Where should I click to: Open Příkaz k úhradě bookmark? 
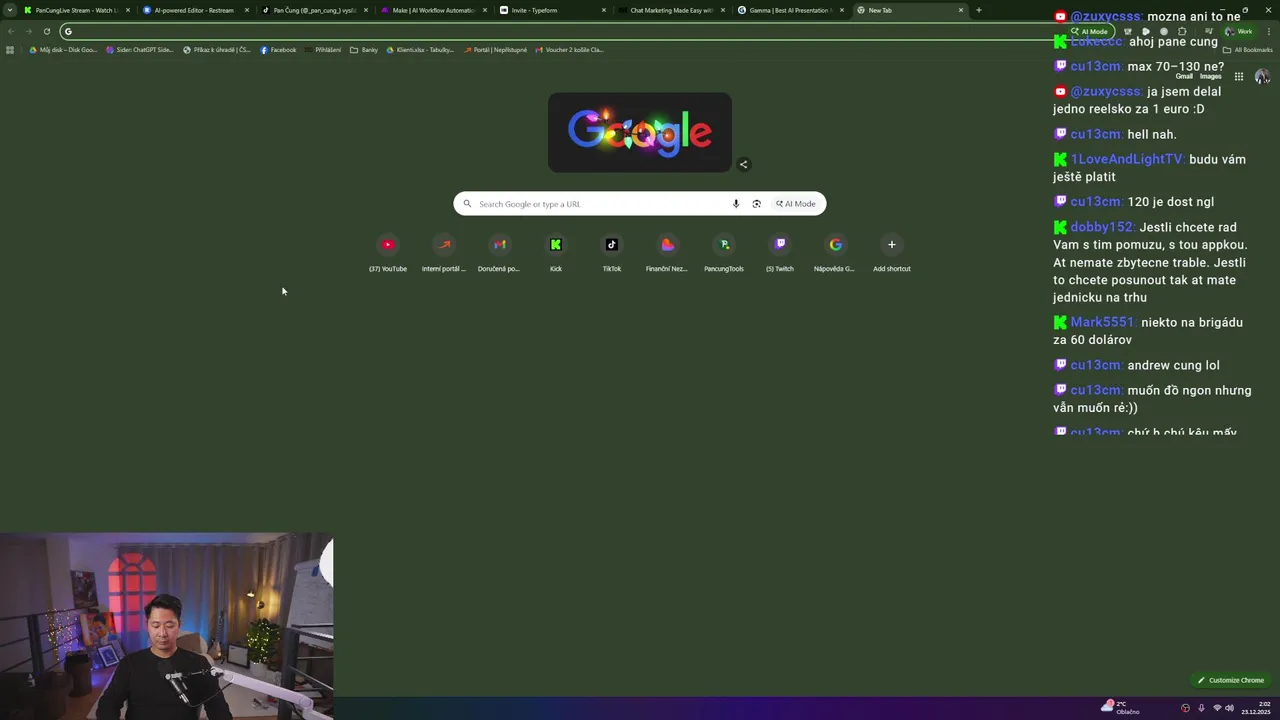[x=216, y=49]
